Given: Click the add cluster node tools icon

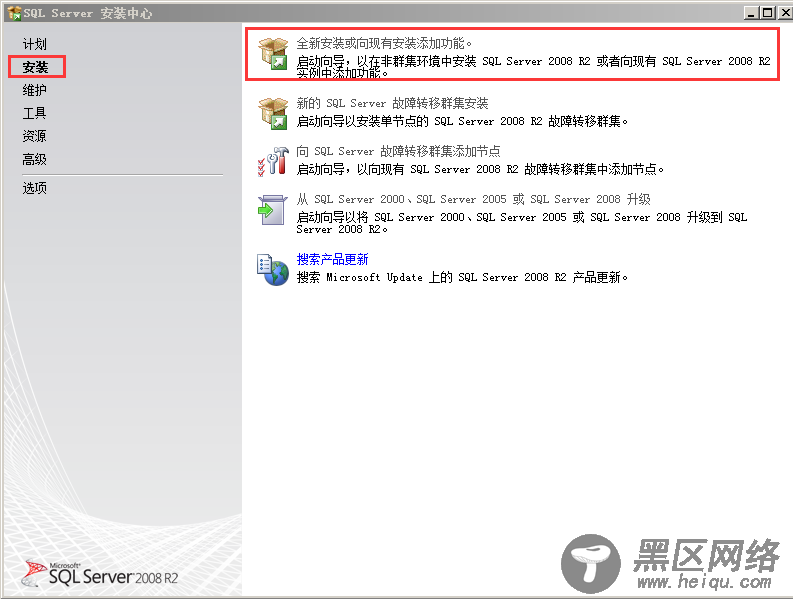Looking at the screenshot, I should pos(273,161).
